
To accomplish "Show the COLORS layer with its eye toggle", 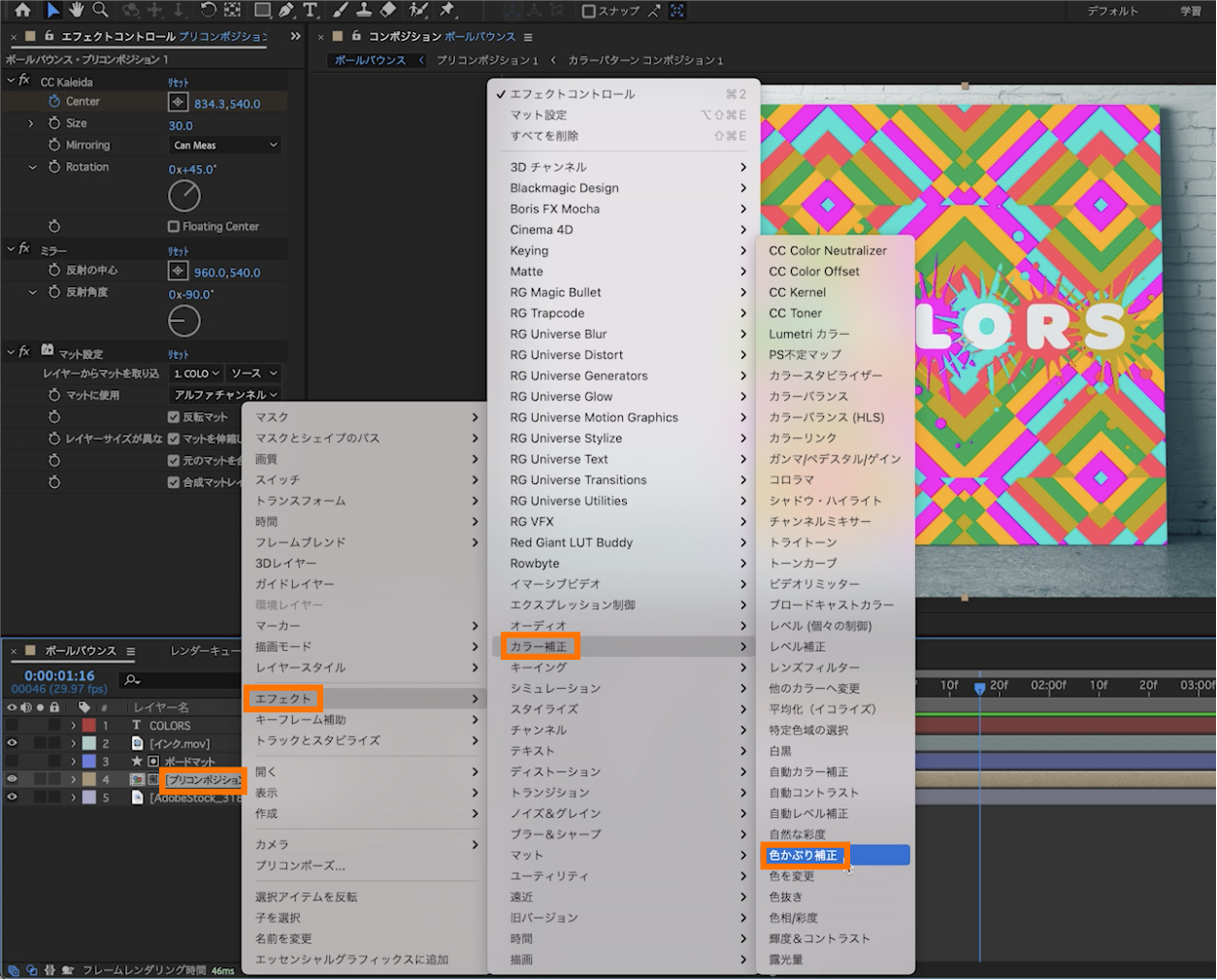I will coord(12,725).
